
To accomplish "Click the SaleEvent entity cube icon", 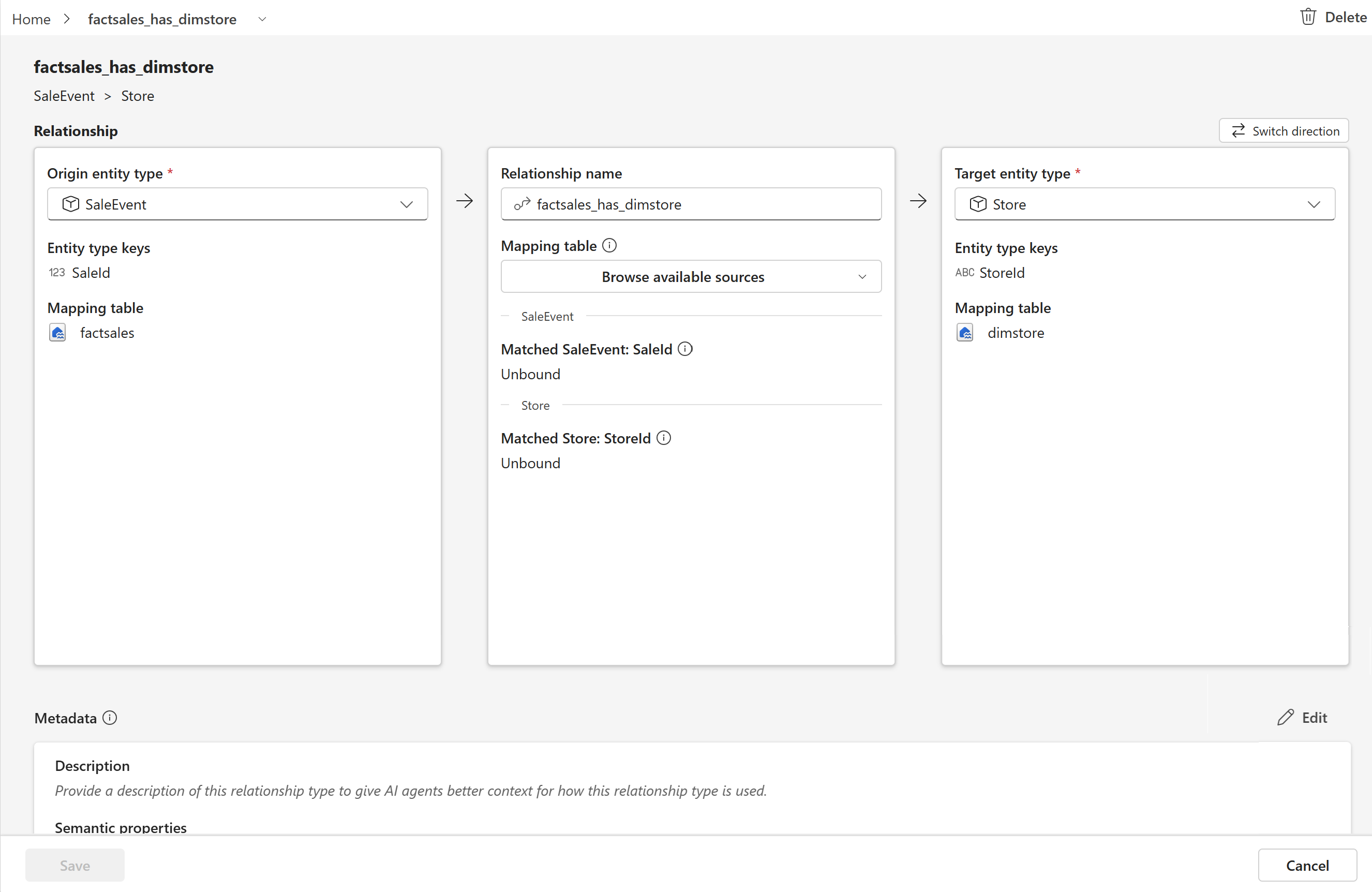I will 70,204.
